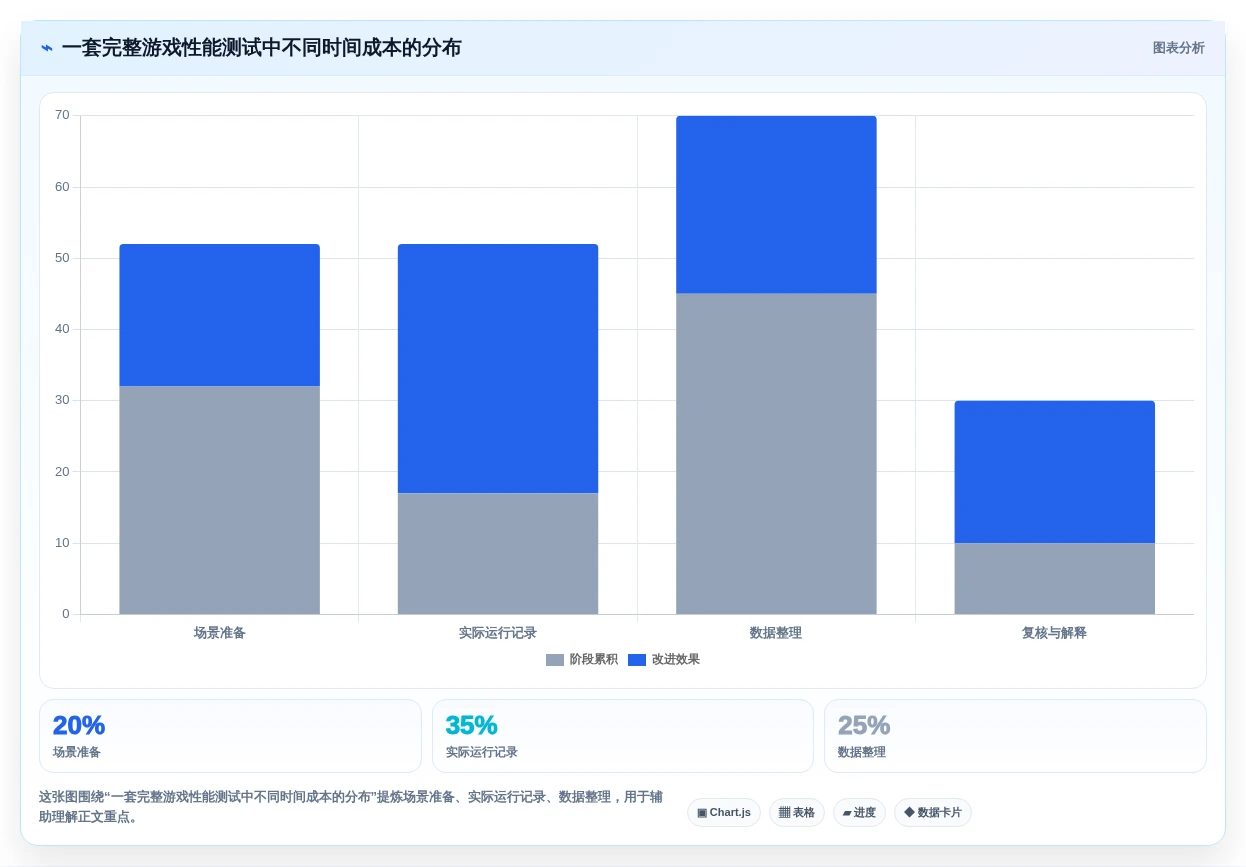Click the summary paragraph starting with 这张图围绕
This screenshot has width=1246, height=867.
[351, 807]
